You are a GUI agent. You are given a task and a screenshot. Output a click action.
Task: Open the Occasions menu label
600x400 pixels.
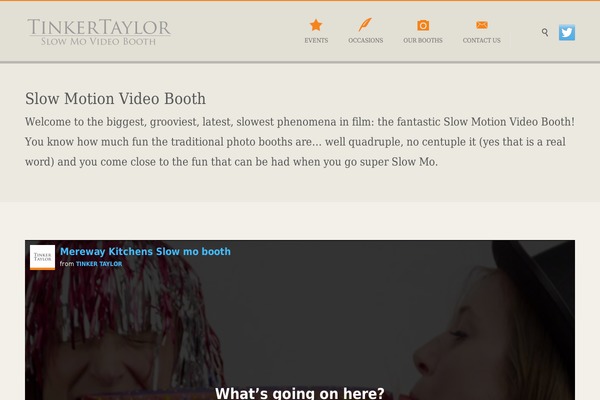coord(365,40)
